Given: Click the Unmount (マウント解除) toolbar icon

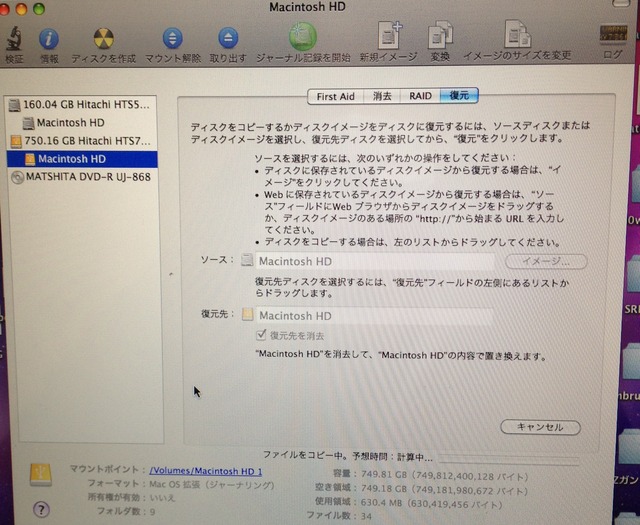Looking at the screenshot, I should (173, 38).
